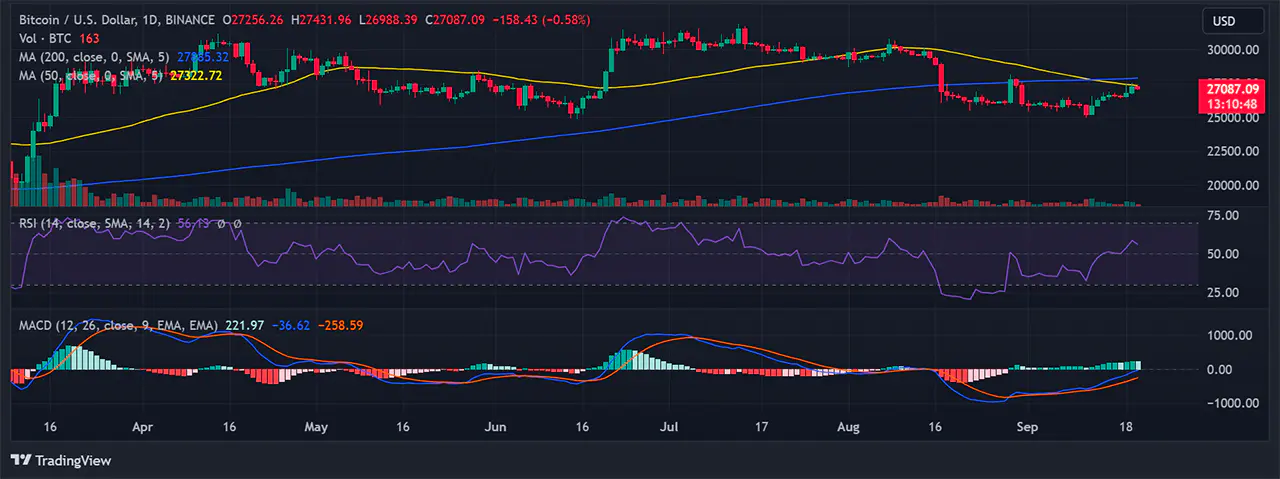Viewport: 1280px width, 479px height.
Task: Click the Jul date on time axis
Action: click(x=671, y=426)
